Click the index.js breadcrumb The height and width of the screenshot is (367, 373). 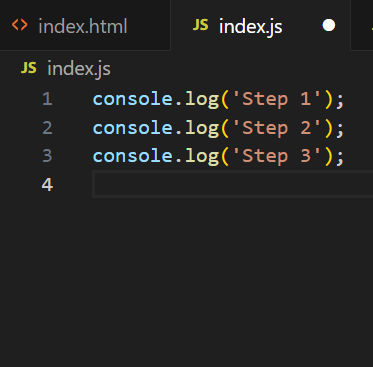pyautogui.click(x=79, y=69)
